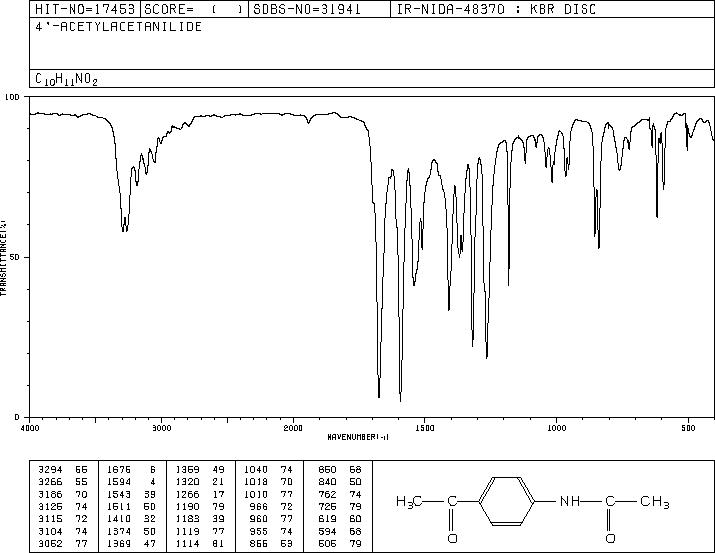Click the 2000 wavenumber axis label
715x553 pixels.
[x=293, y=428]
